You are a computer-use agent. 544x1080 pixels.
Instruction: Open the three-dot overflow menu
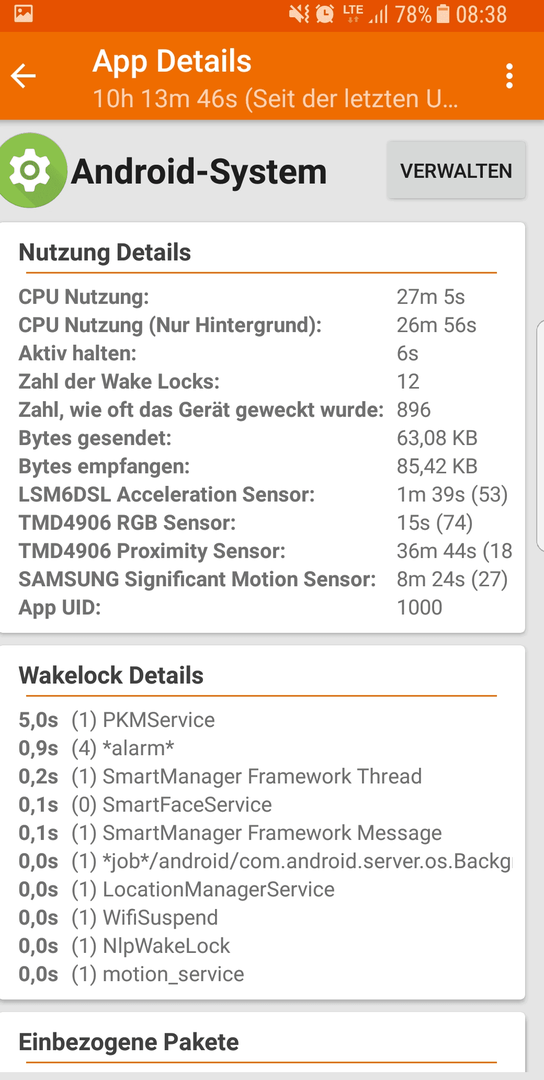coord(509,76)
